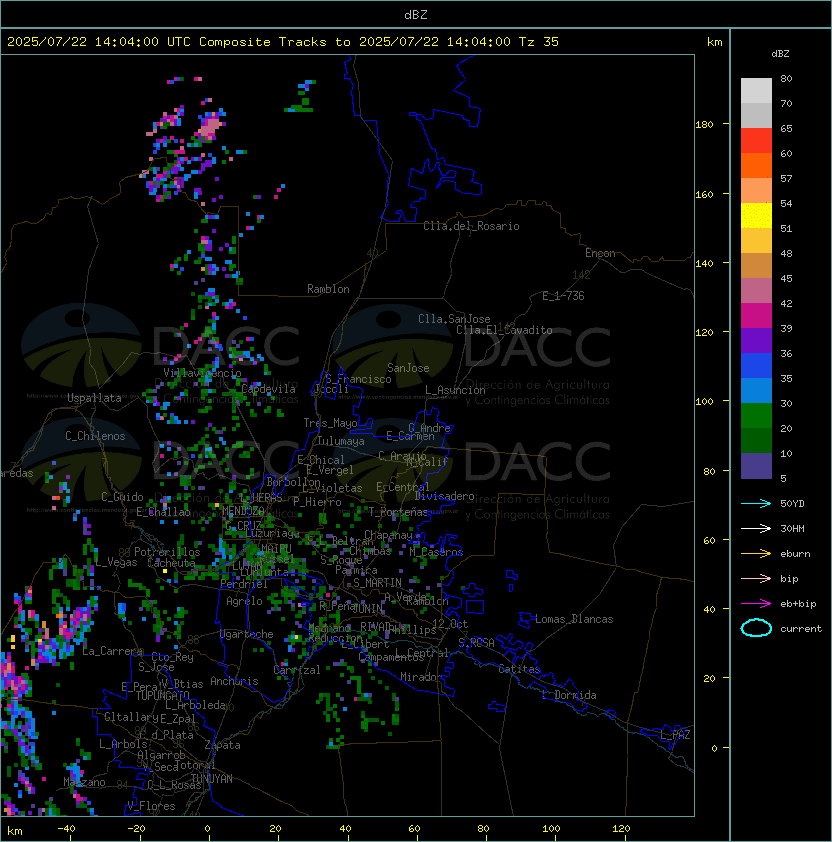Click the 'Ugarteche' map label
The width and height of the screenshot is (832, 842).
247,634
